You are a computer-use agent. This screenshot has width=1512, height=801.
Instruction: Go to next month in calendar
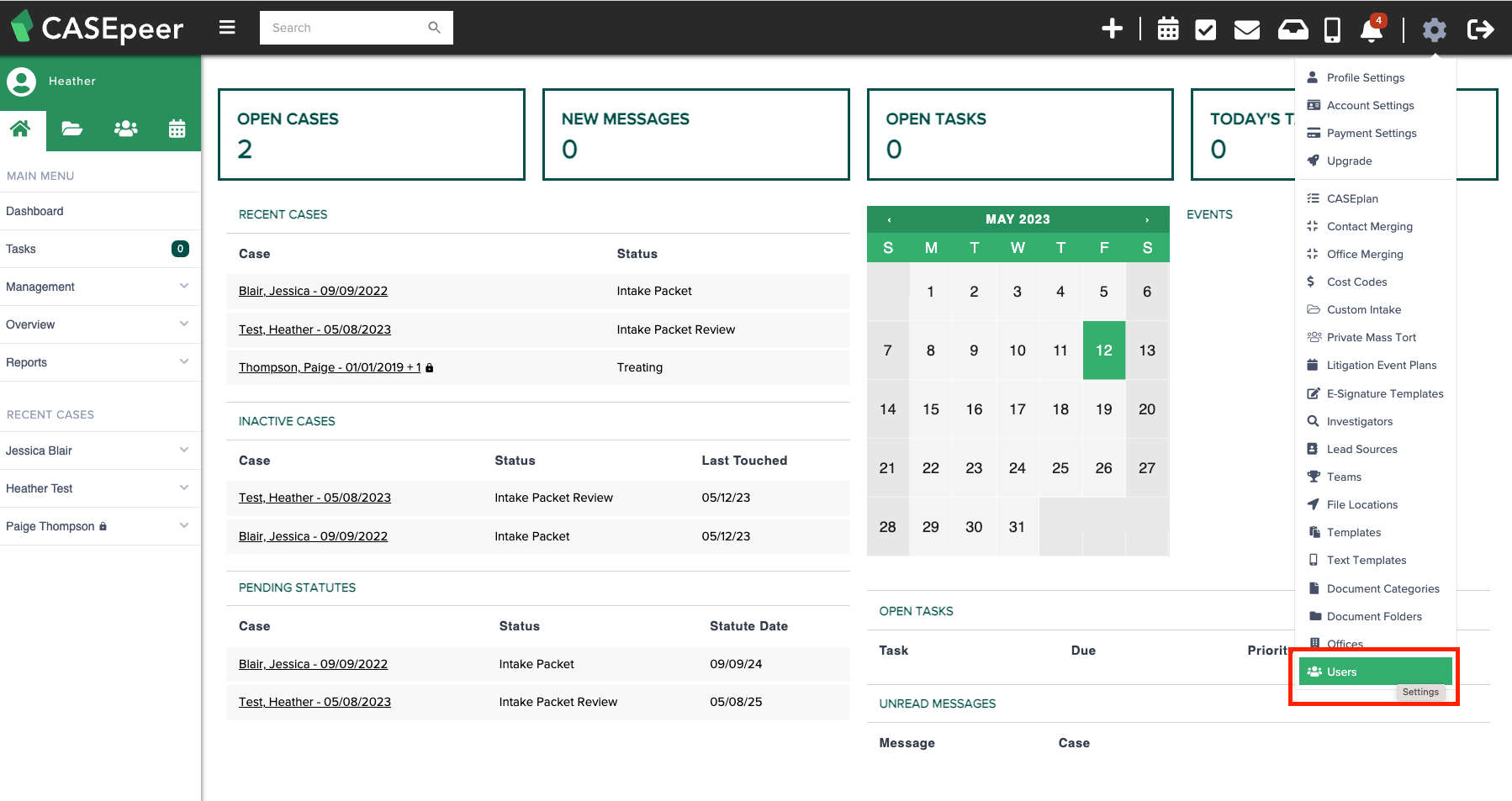click(x=1147, y=219)
